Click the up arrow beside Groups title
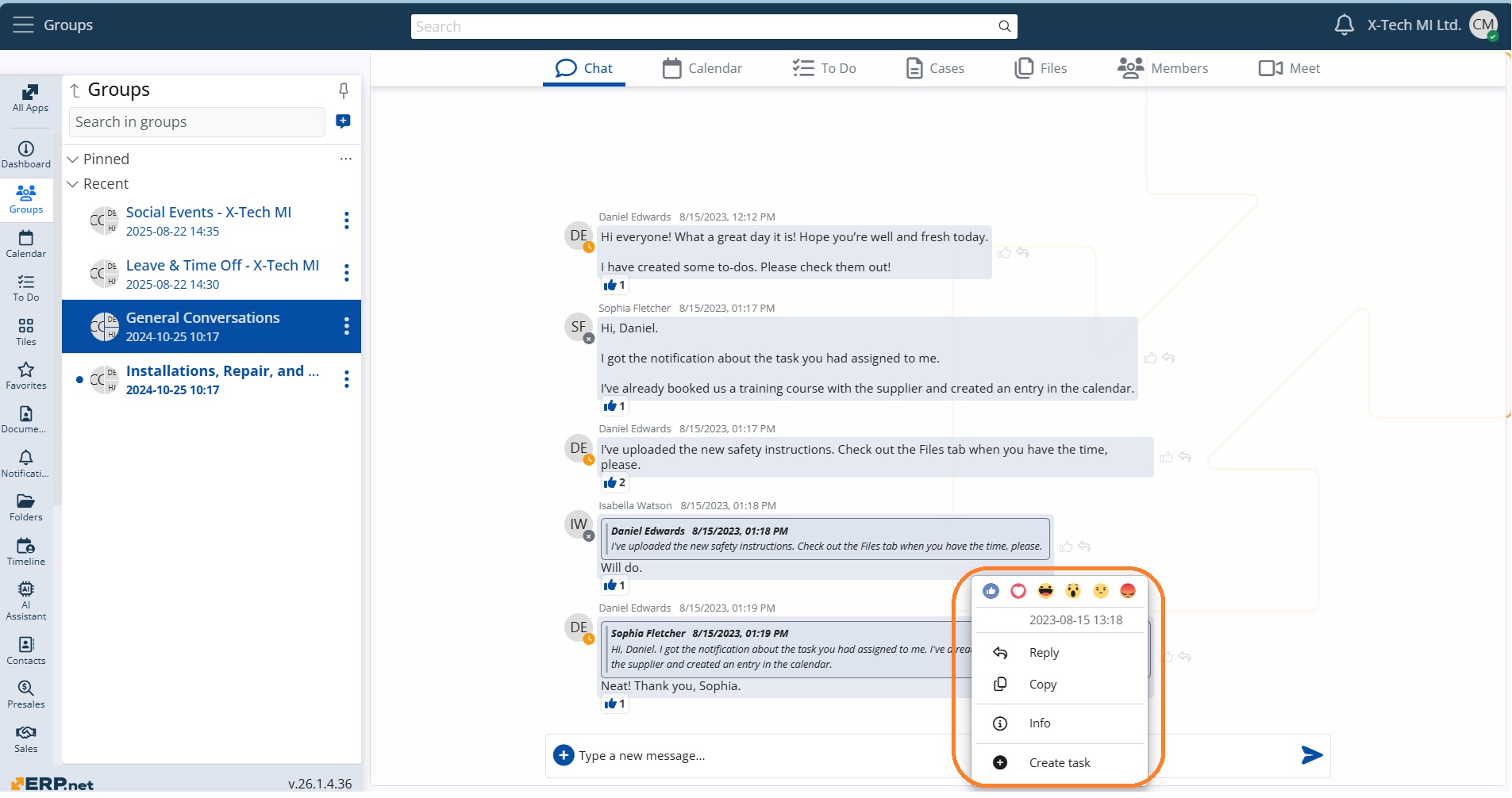Viewport: 1512px width, 798px height. coord(75,90)
